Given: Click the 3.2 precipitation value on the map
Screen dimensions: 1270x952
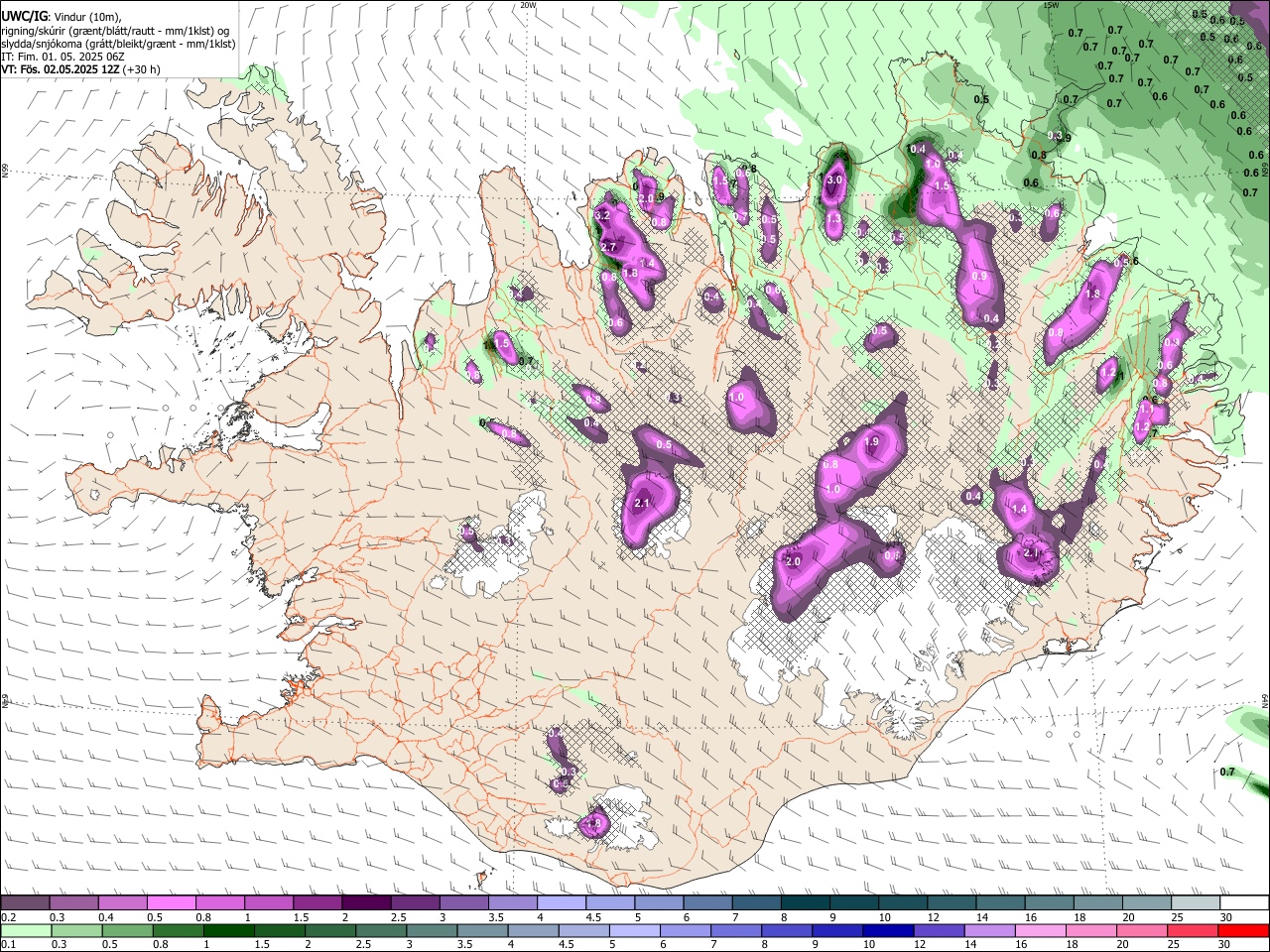Looking at the screenshot, I should [x=601, y=215].
